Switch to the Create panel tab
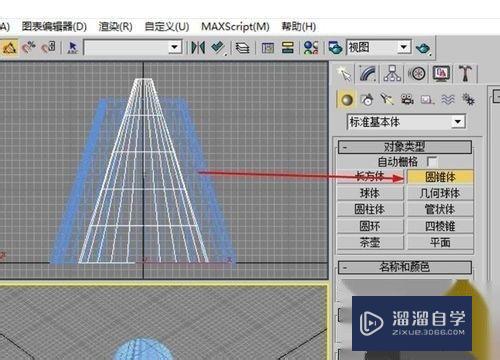500x360 pixels. click(344, 73)
